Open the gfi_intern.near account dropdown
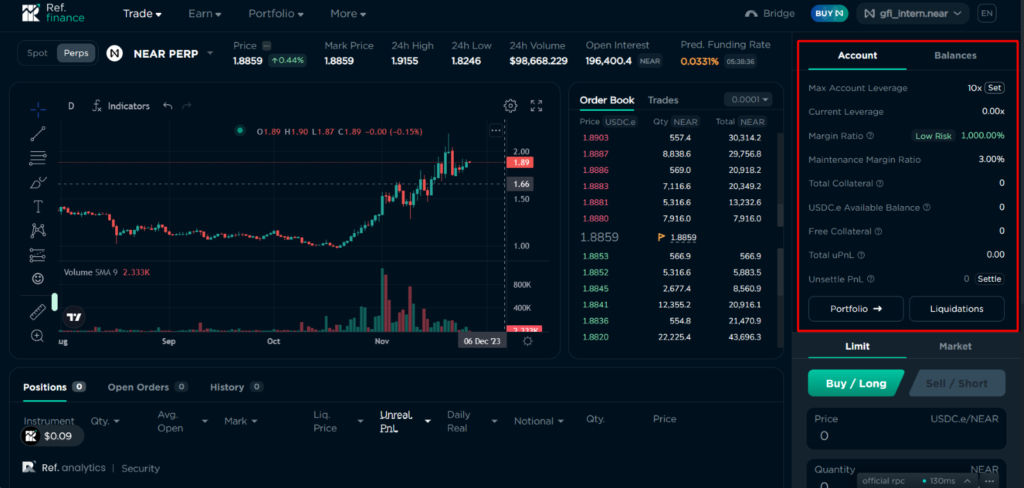The image size is (1024, 488). (915, 13)
